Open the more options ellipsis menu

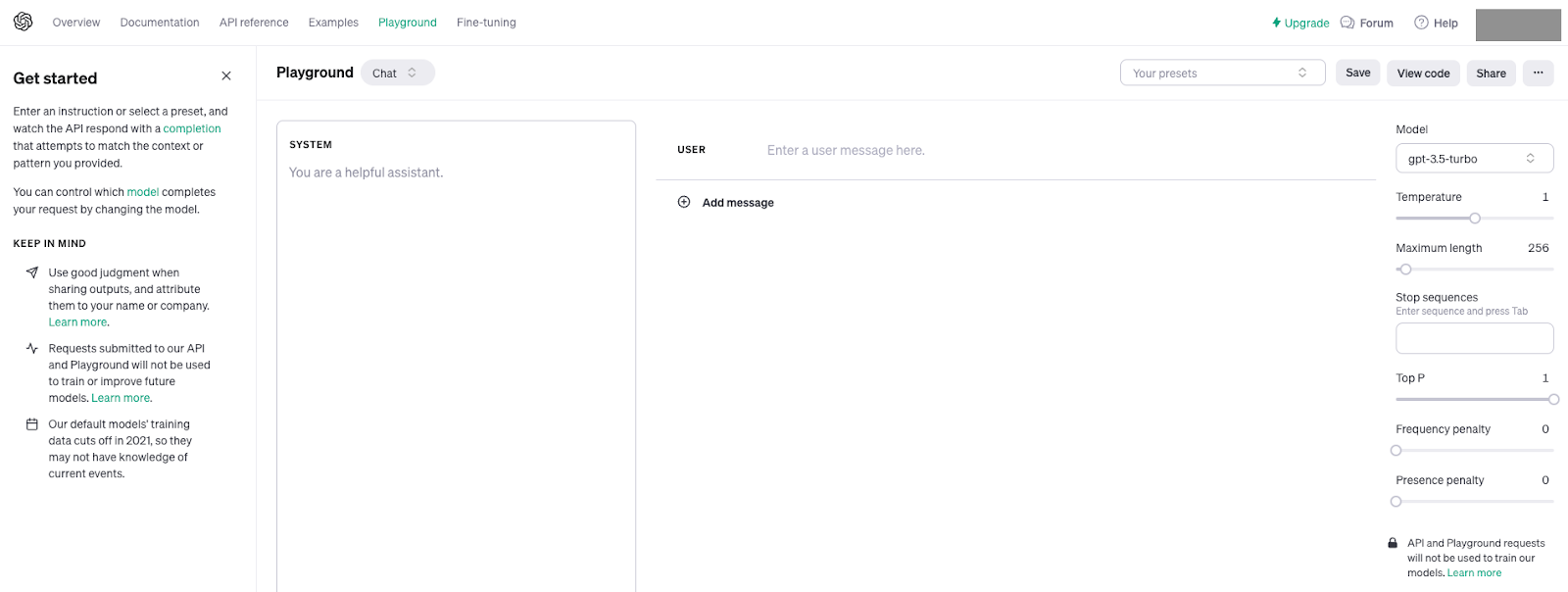[x=1539, y=73]
